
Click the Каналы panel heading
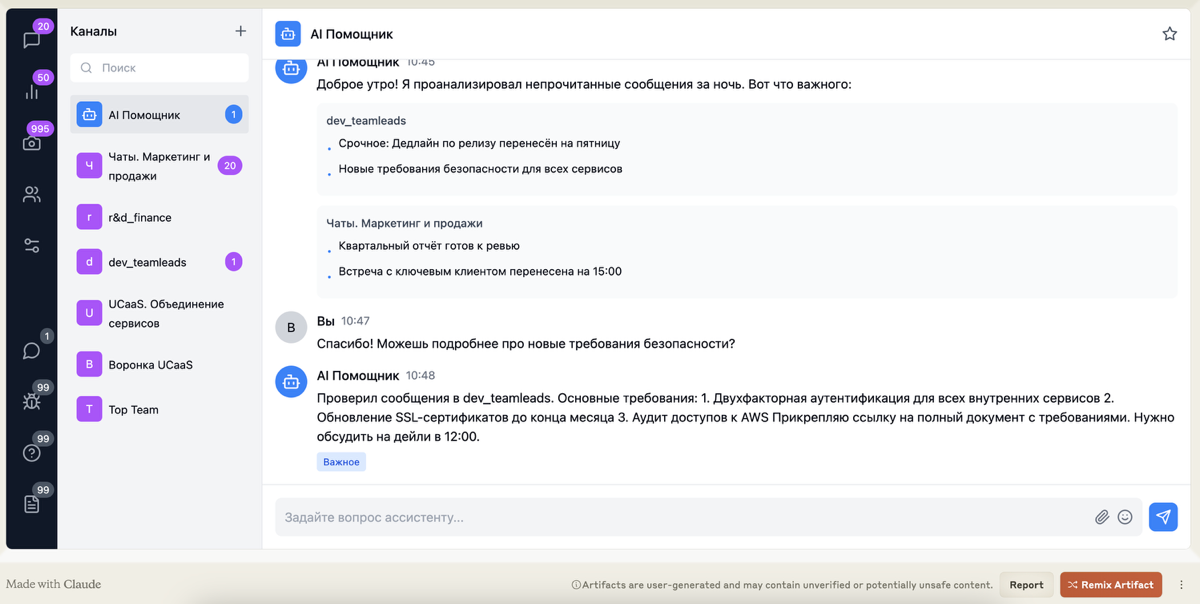(x=93, y=31)
